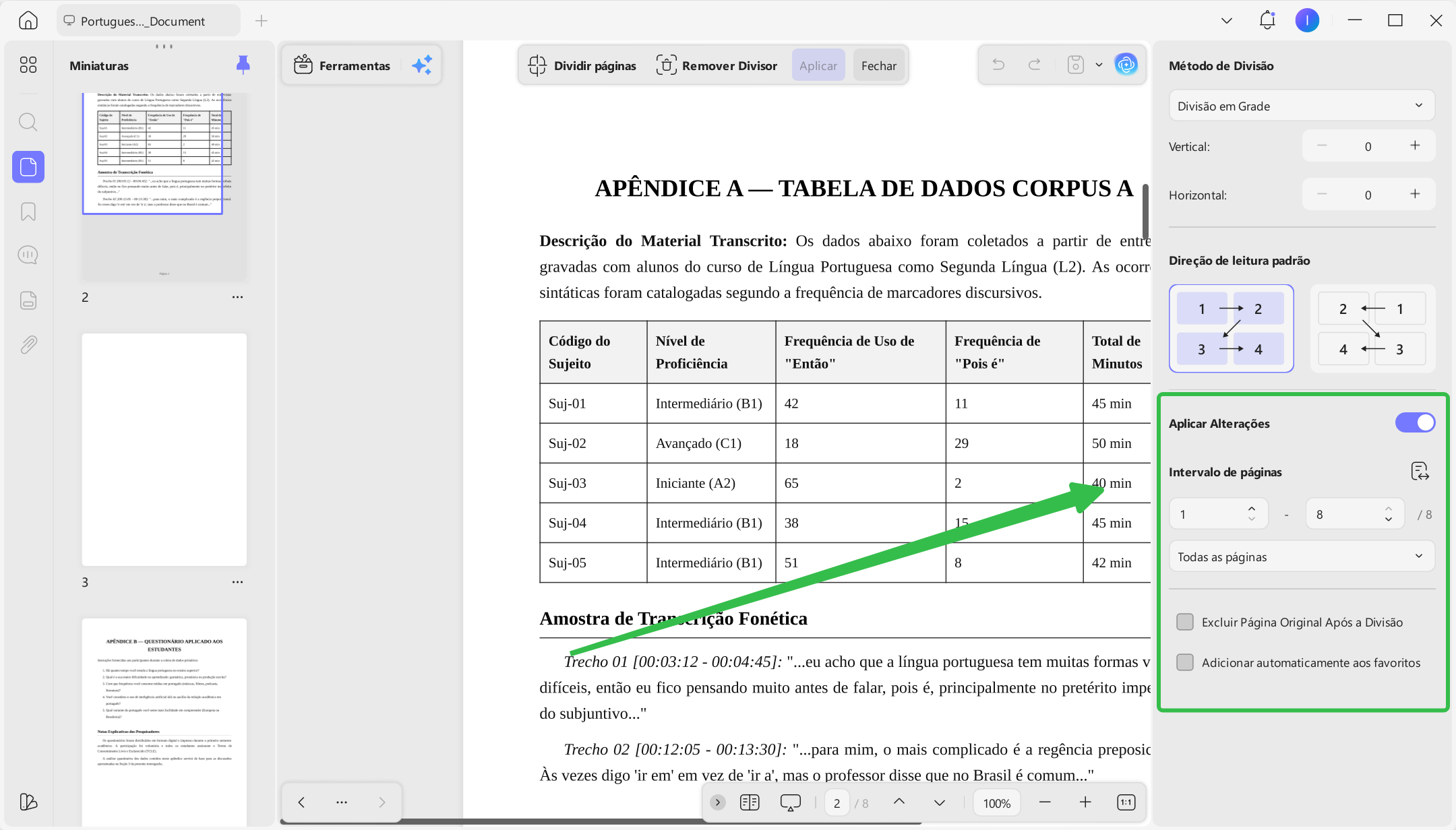Open the comments panel icon

pos(28,255)
